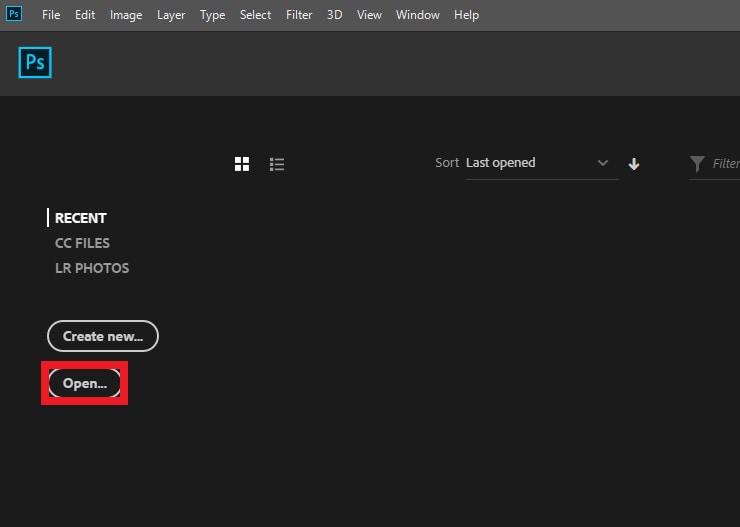Open the Window menu
The image size is (740, 527).
[x=417, y=15]
